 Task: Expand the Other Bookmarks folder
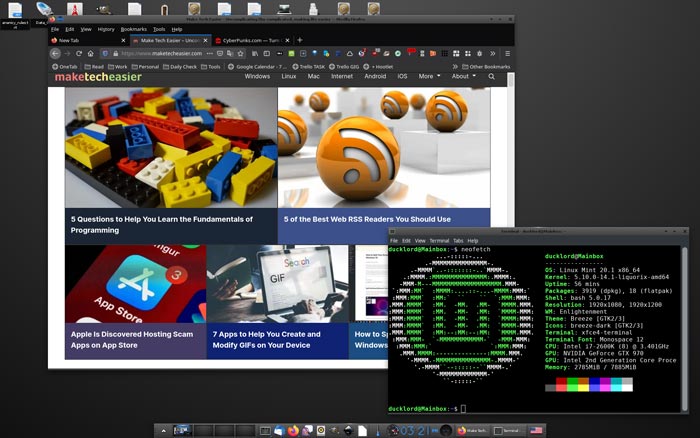point(487,66)
